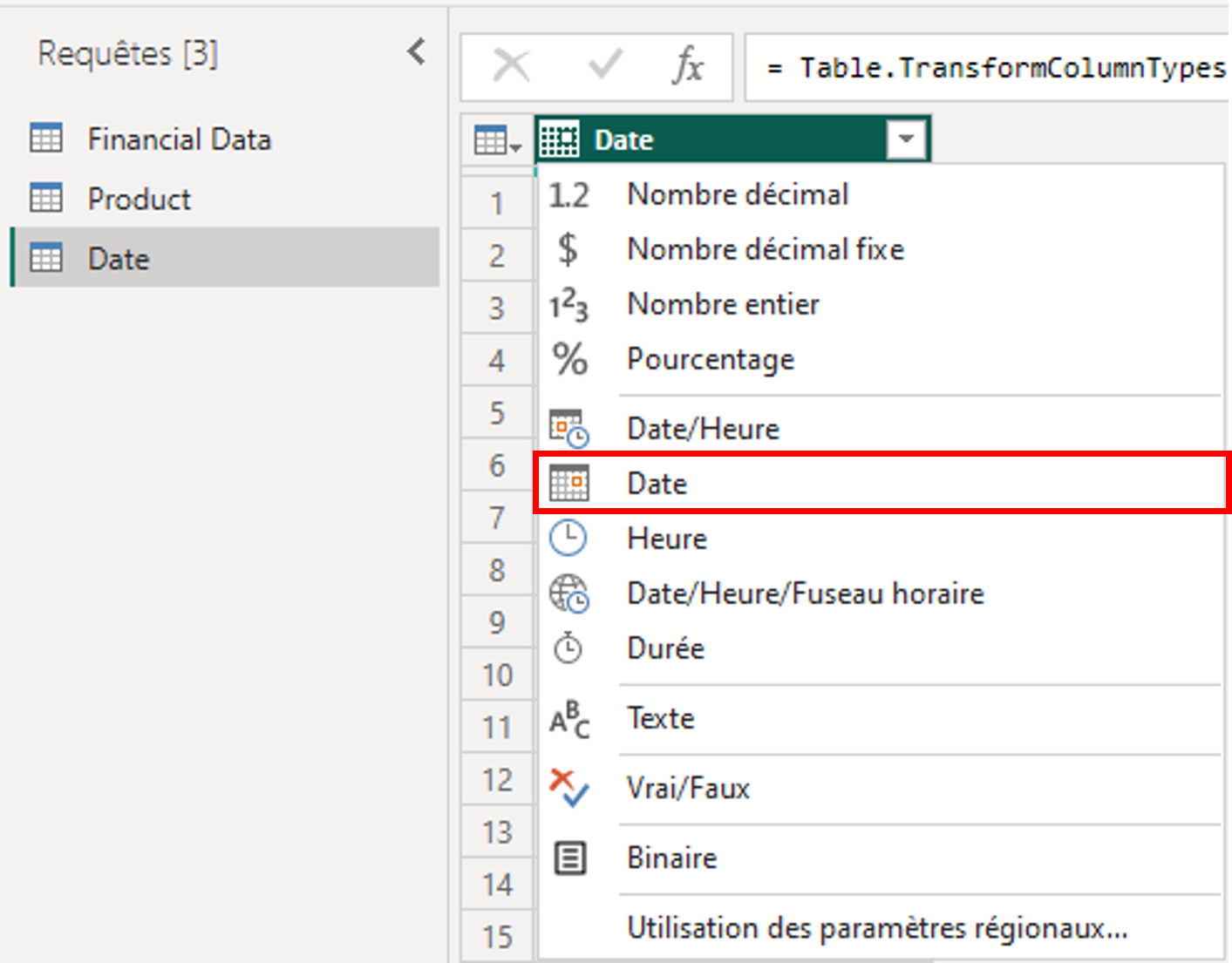Viewport: 1232px width, 963px height.
Task: Open Utilisation des paramètres régionaux…
Action: 876,928
